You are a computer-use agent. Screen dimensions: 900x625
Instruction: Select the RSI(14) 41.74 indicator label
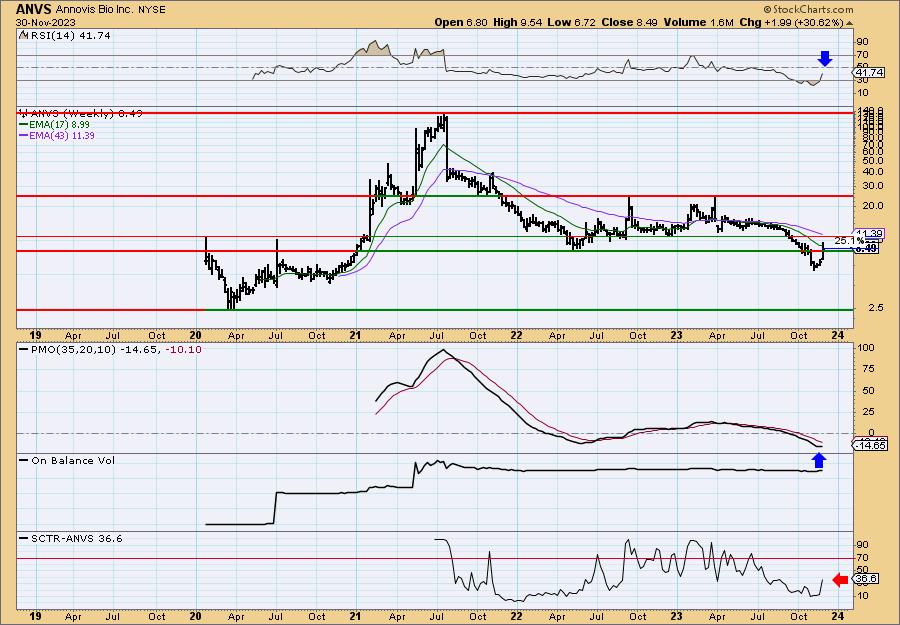69,35
